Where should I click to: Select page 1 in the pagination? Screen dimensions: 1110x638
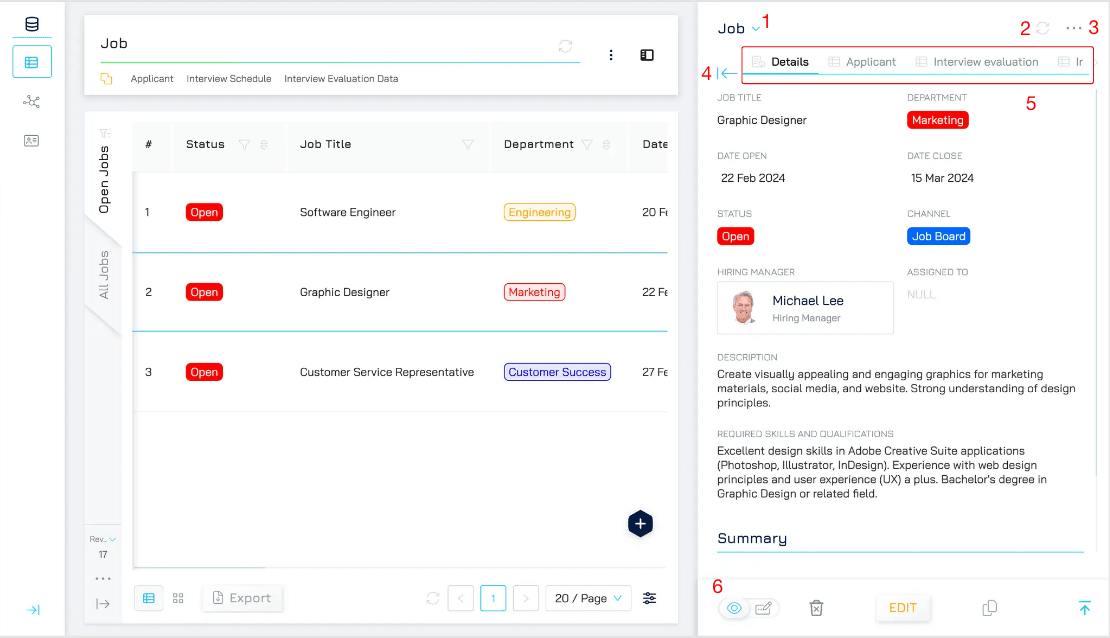point(493,598)
